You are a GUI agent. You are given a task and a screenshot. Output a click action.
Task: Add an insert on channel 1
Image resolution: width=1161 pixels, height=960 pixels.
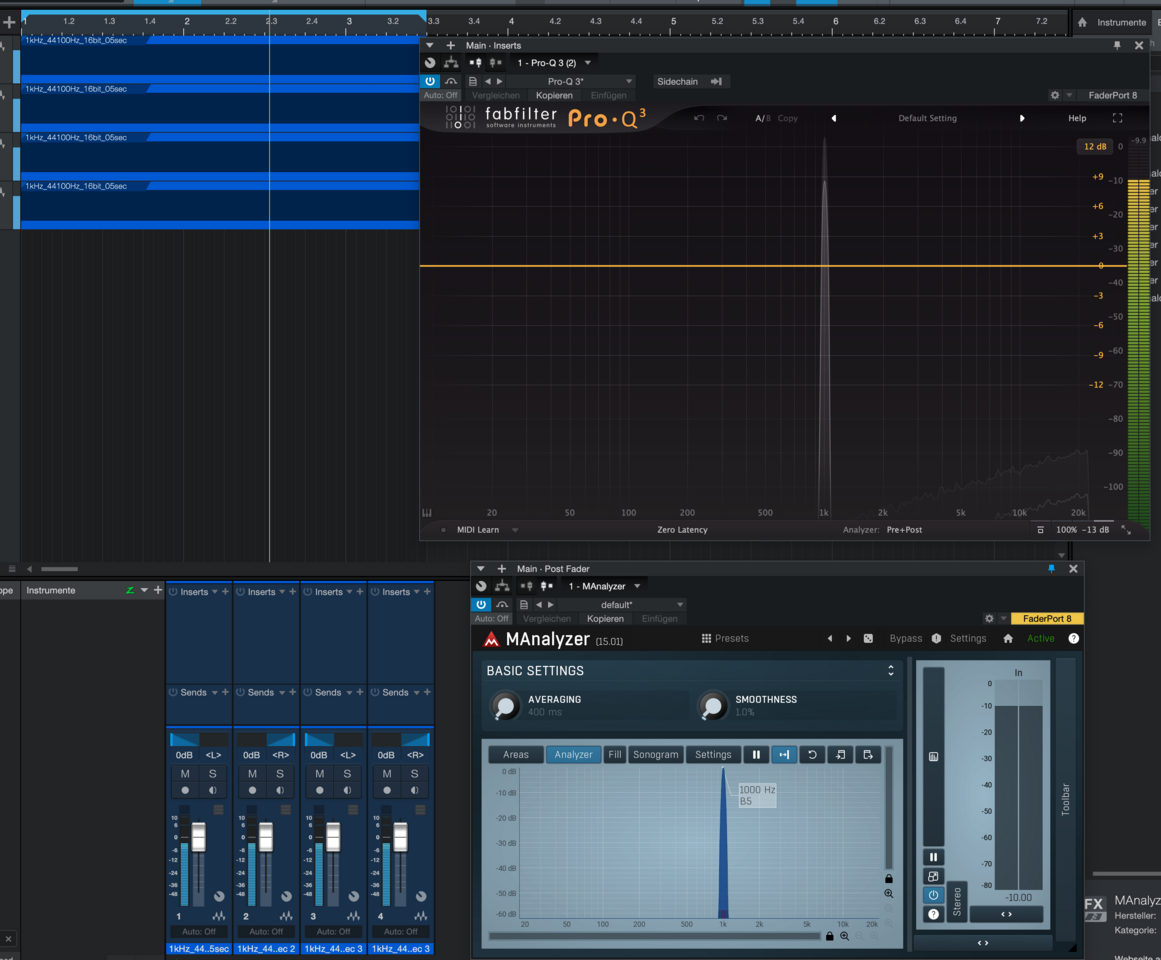pyautogui.click(x=225, y=592)
